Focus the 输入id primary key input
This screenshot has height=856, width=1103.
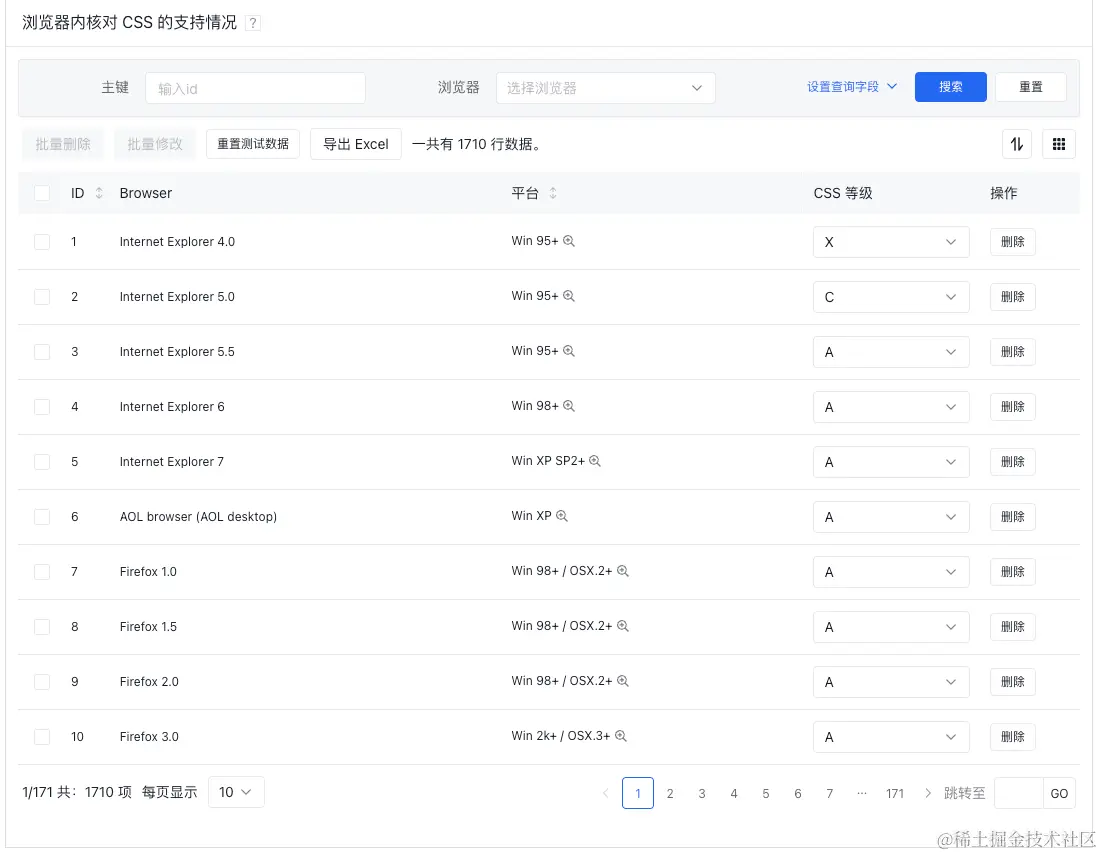pyautogui.click(x=255, y=88)
